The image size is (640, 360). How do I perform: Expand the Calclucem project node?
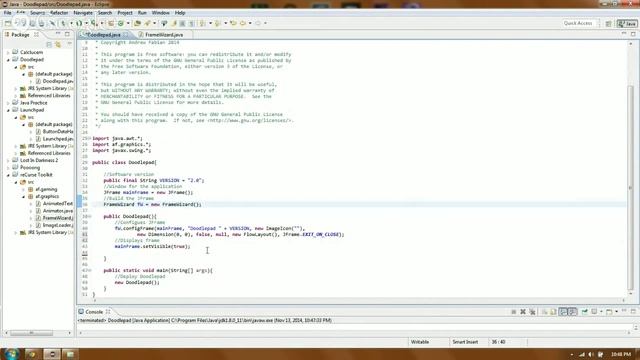pos(8,52)
